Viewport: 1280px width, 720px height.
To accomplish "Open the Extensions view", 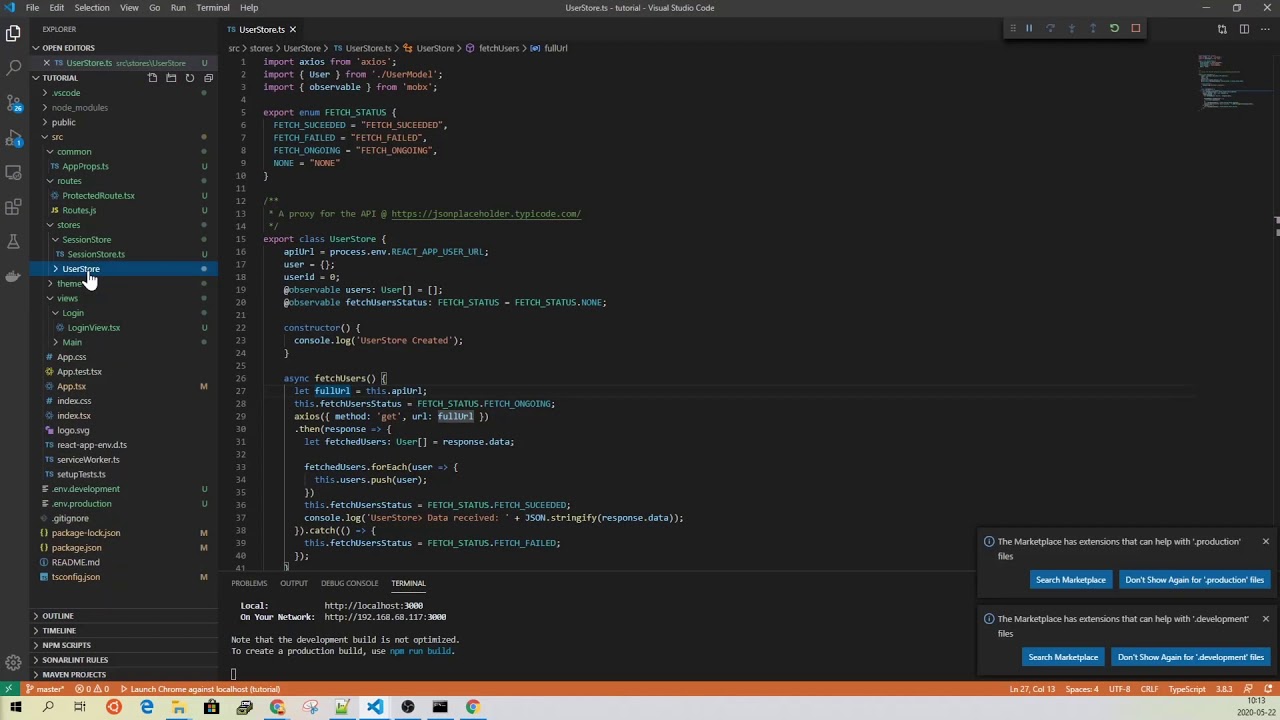I will click(13, 207).
